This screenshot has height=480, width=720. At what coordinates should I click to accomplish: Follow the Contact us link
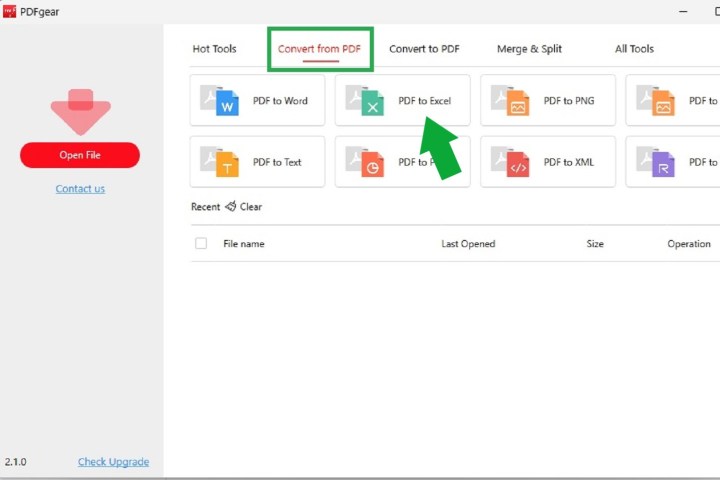pos(80,189)
